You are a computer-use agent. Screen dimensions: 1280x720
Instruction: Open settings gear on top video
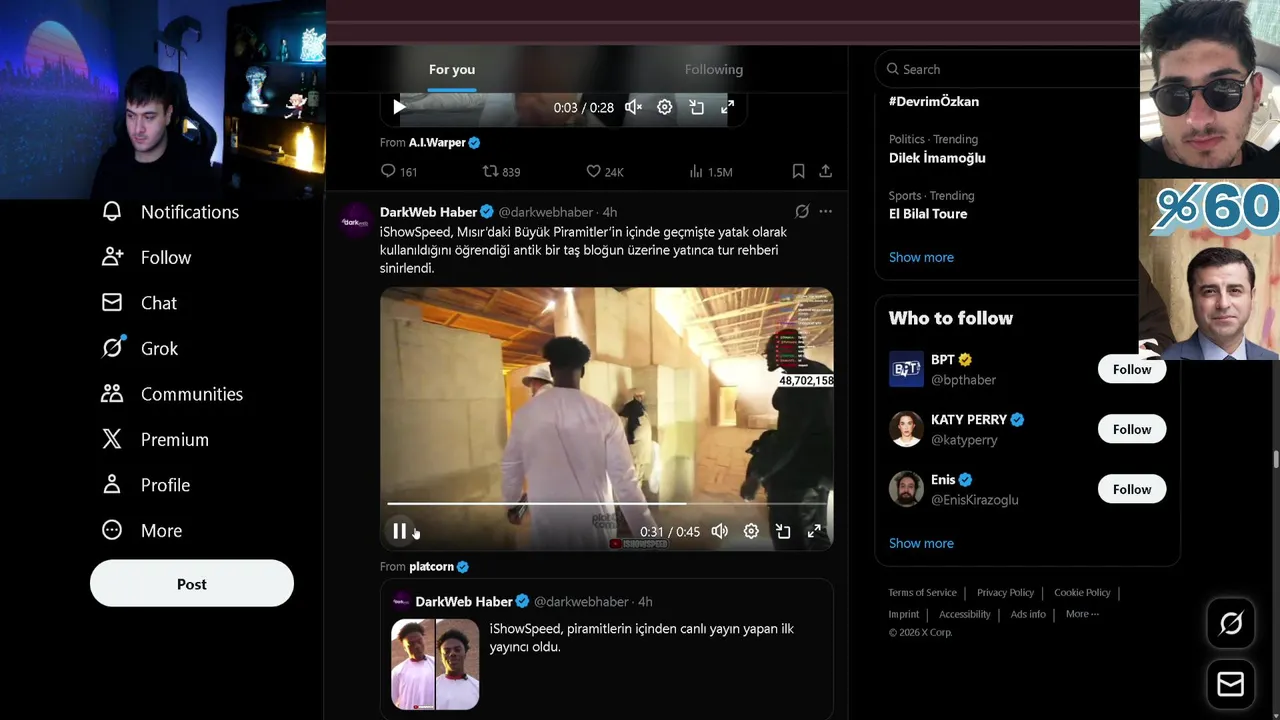[x=664, y=107]
